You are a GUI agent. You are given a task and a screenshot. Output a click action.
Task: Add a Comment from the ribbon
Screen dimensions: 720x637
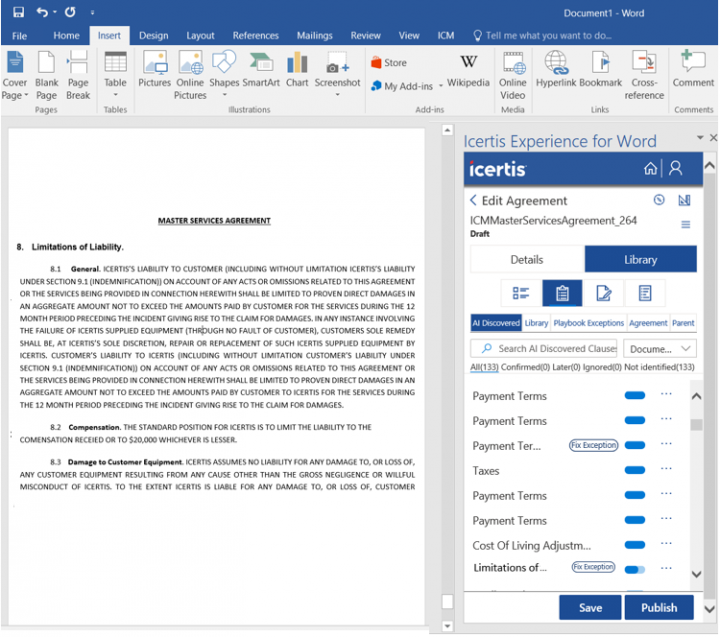pos(693,69)
